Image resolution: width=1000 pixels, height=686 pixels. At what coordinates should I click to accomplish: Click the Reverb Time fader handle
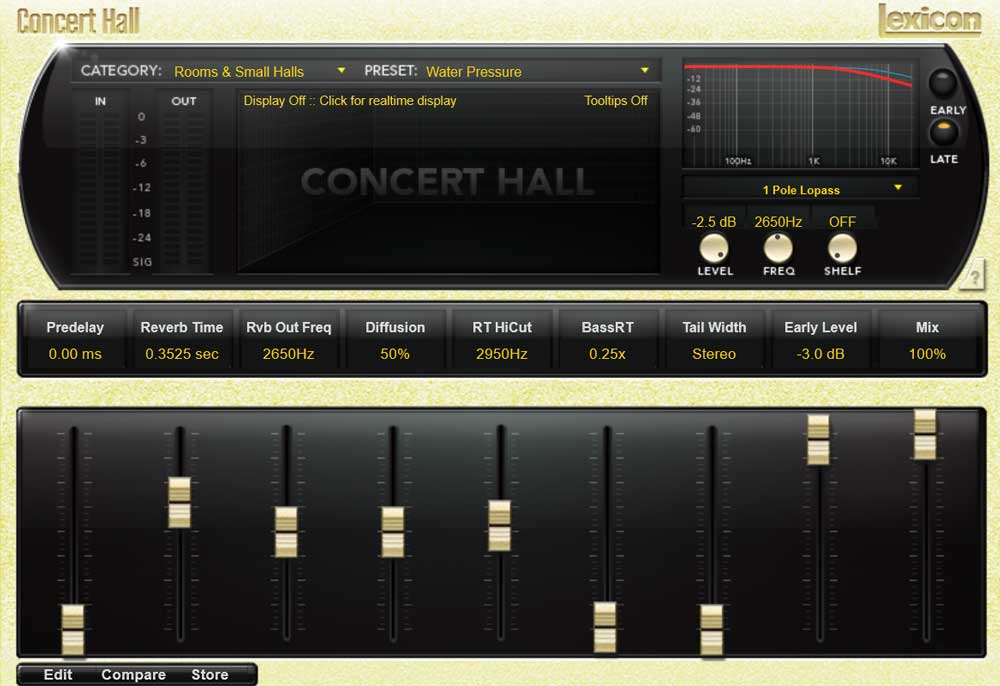179,502
